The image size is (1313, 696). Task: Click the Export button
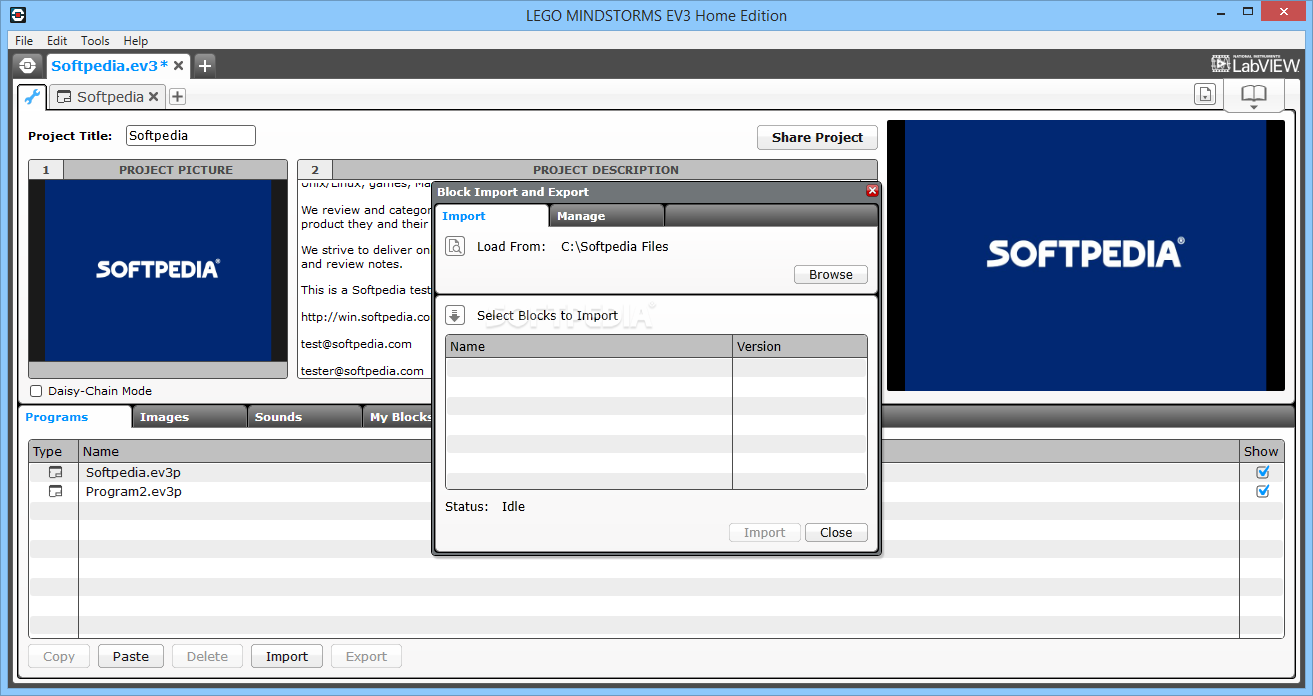point(366,657)
